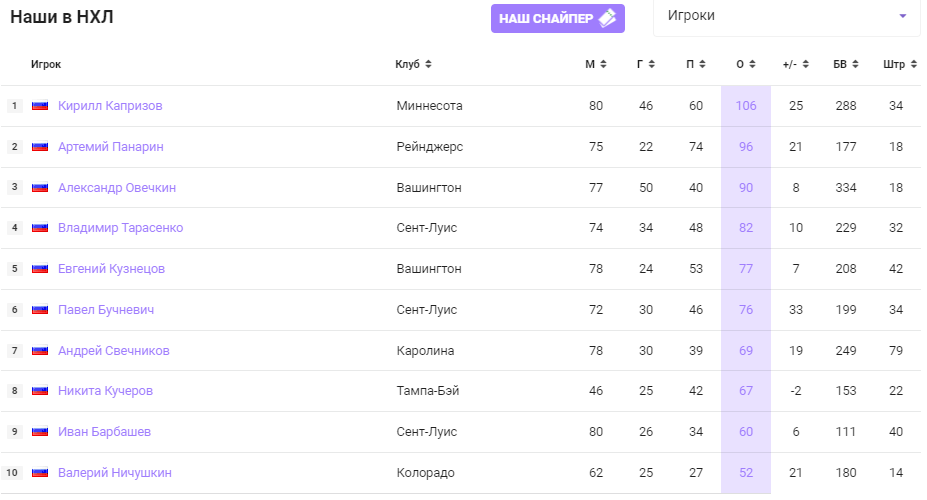Click the flag icon beside Никита Кучеров
927x500 pixels.
40,391
